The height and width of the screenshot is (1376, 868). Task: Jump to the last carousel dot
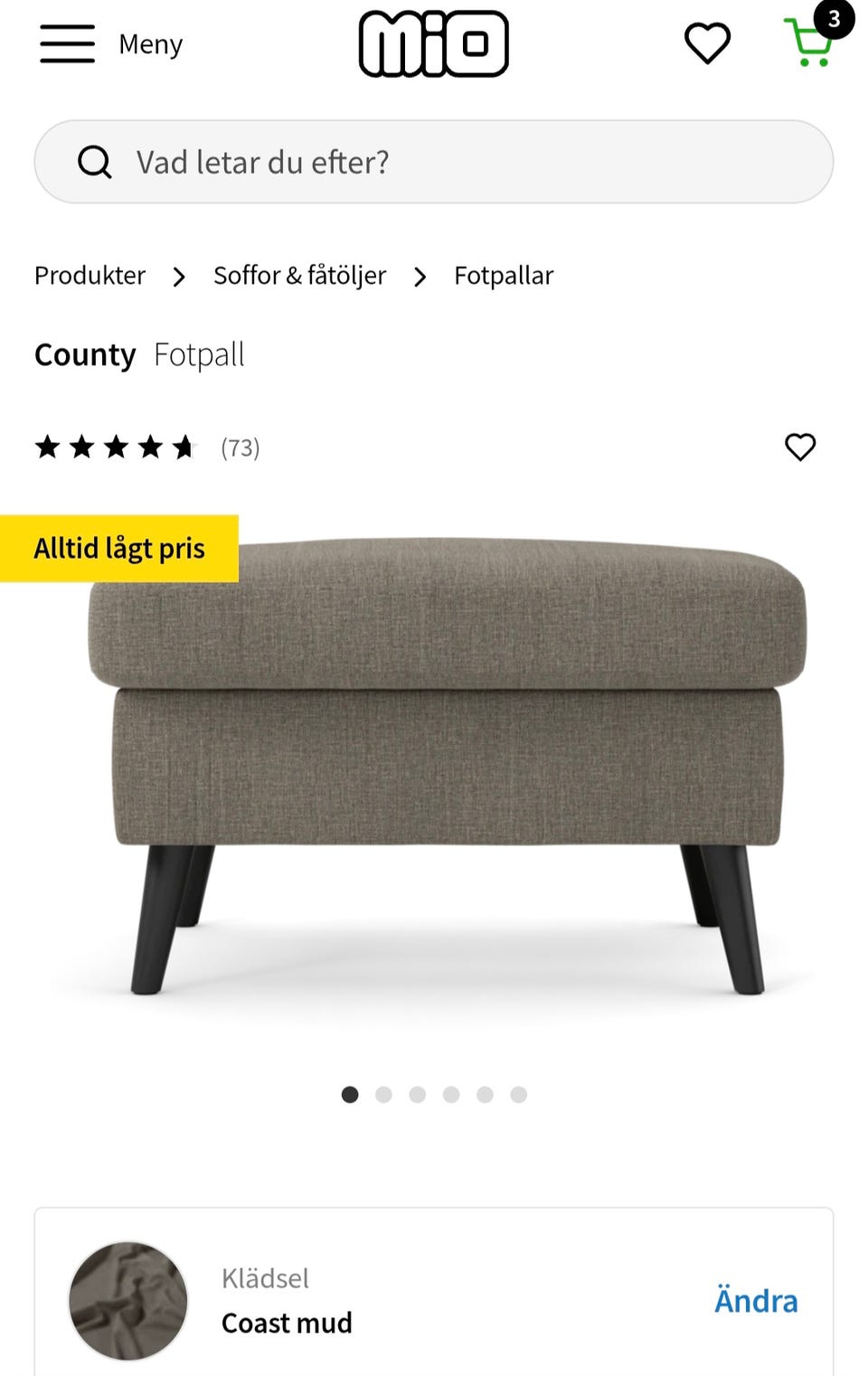518,1095
